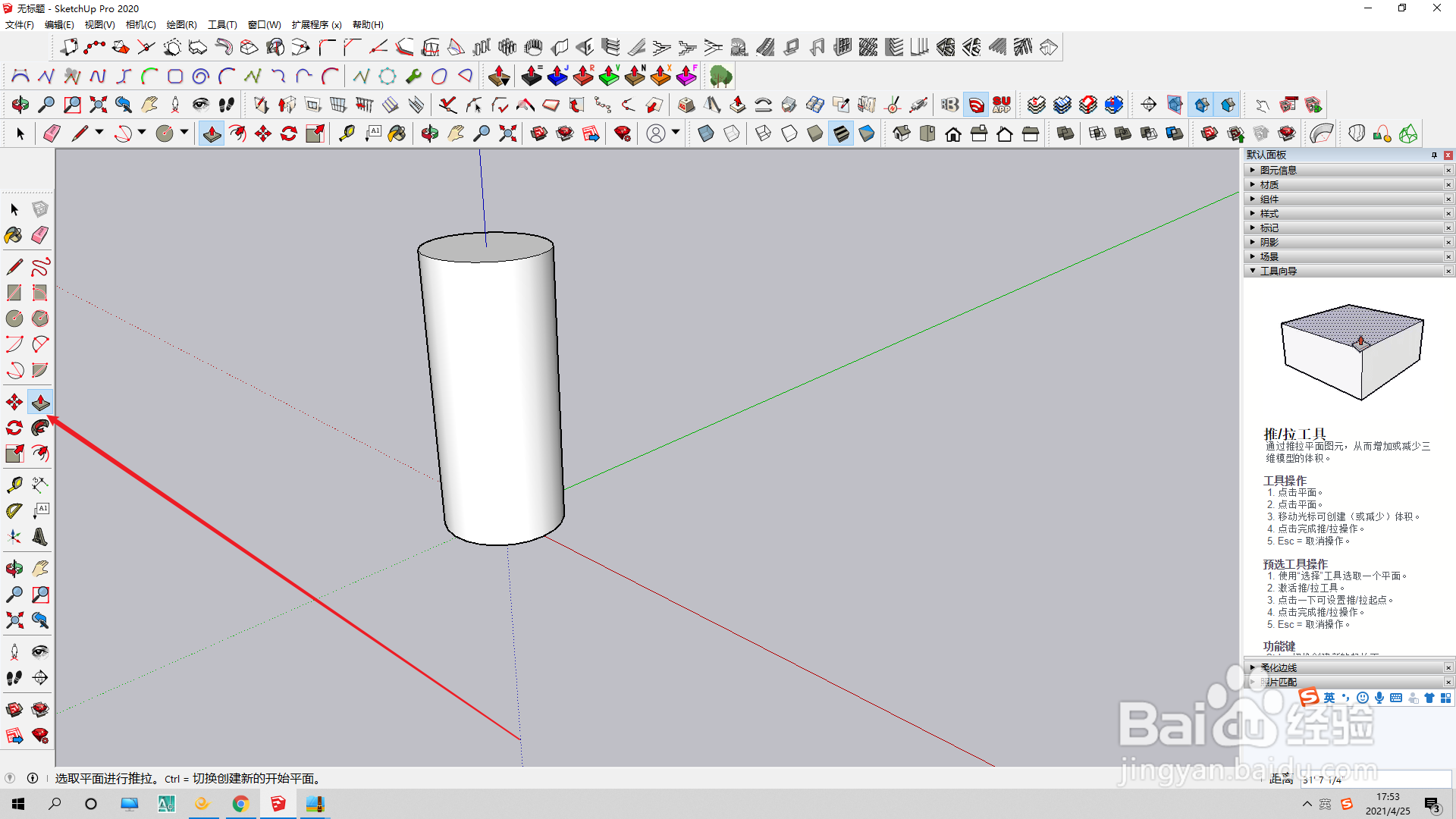Screen dimensions: 1456x819
Task: Toggle X-Ray face style
Action: point(705,133)
